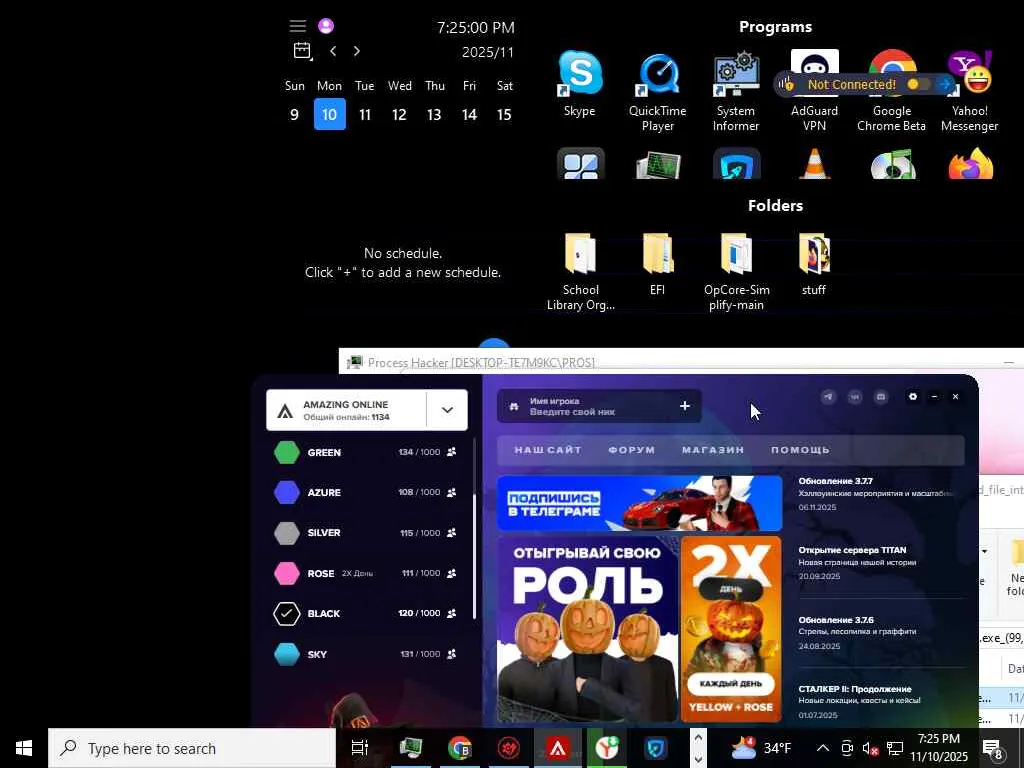Open the Discord icon in Amazing launcher

(x=881, y=397)
